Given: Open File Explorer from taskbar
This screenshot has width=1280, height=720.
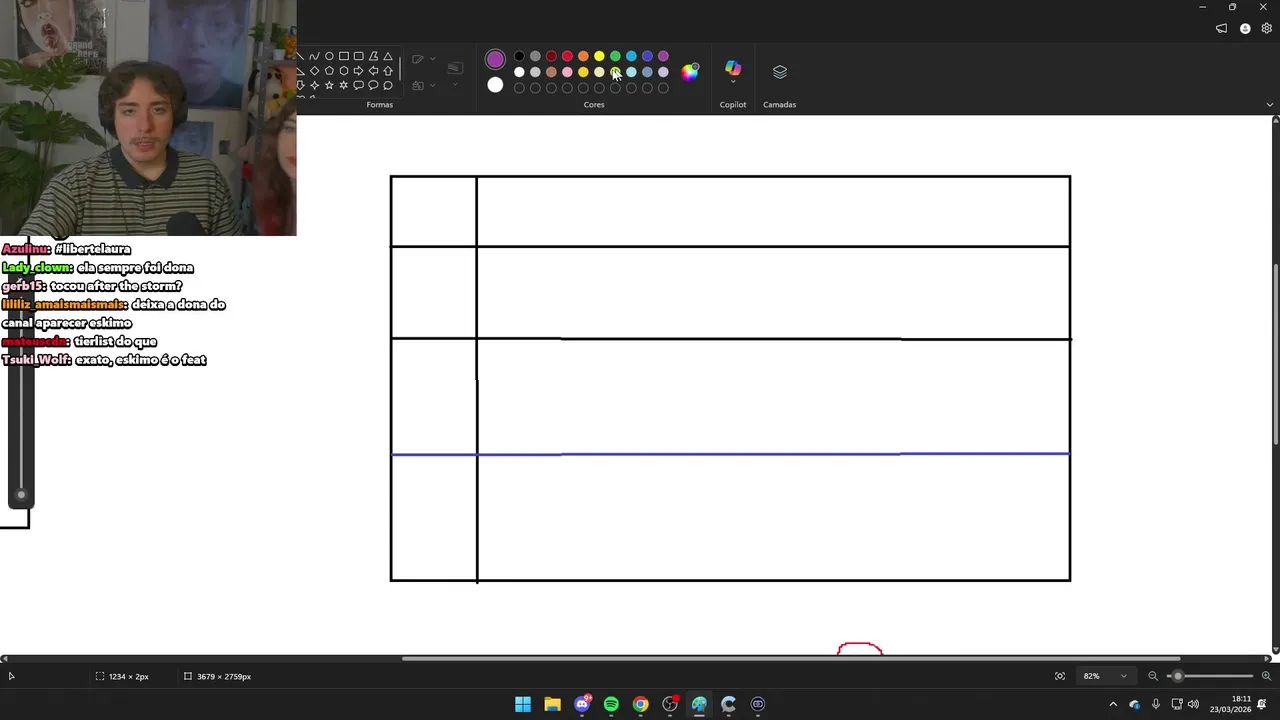Looking at the screenshot, I should (552, 704).
